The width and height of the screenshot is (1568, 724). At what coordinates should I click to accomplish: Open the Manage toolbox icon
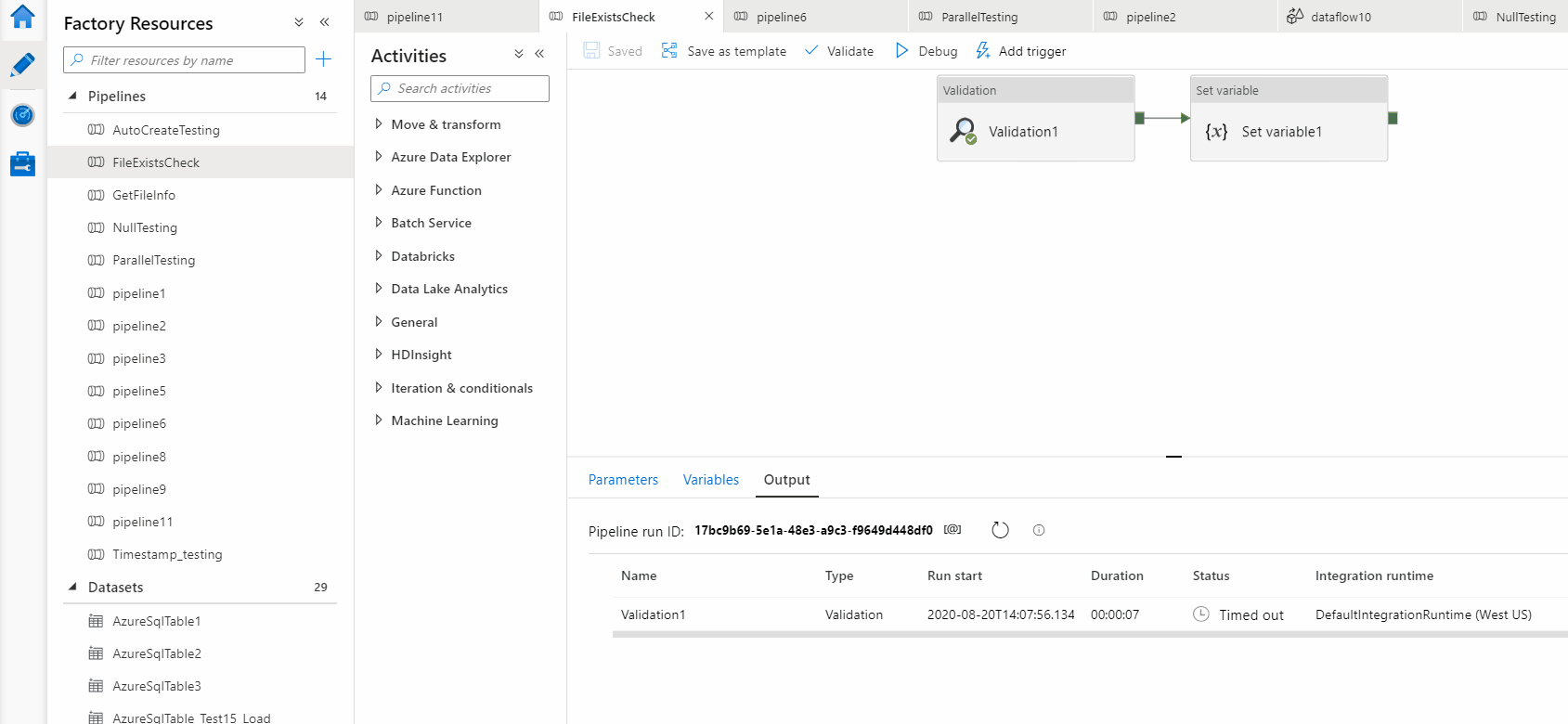tap(22, 164)
